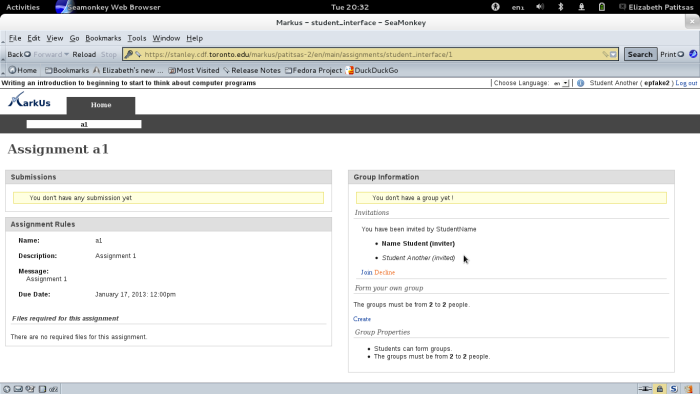The image size is (700, 394).
Task: Click the Create group link
Action: [x=362, y=319]
